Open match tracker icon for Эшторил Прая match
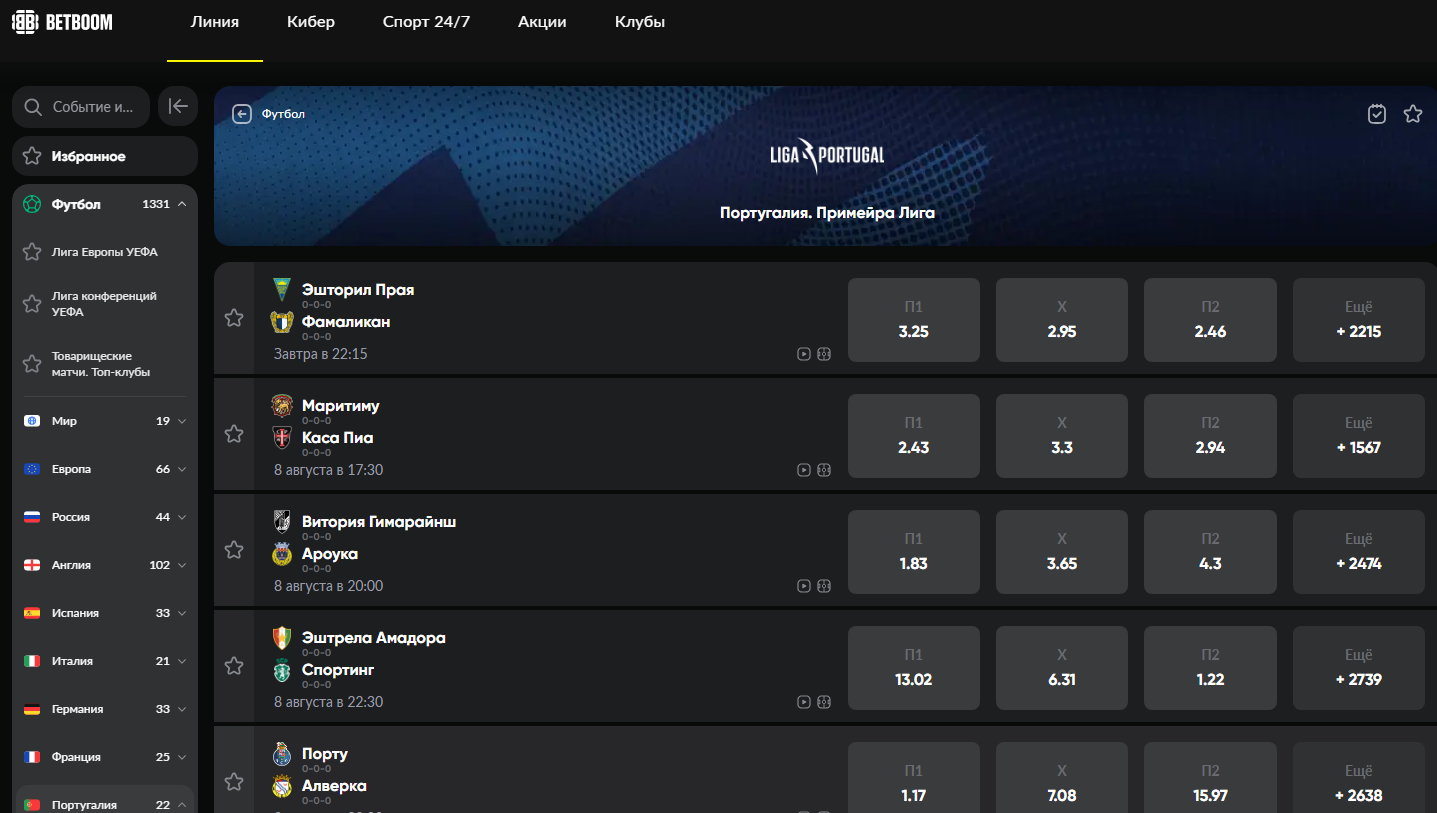The width and height of the screenshot is (1437, 813). 824,354
